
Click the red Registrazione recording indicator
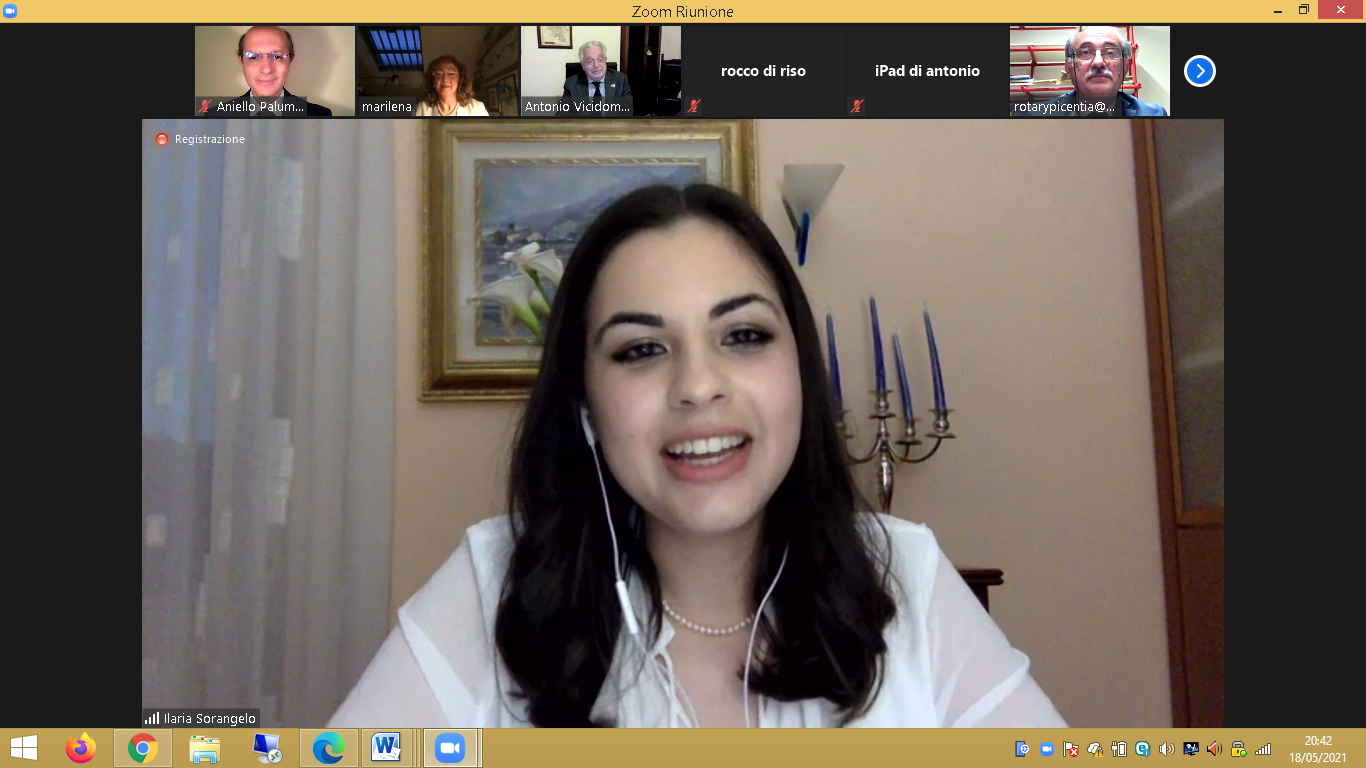coord(162,139)
